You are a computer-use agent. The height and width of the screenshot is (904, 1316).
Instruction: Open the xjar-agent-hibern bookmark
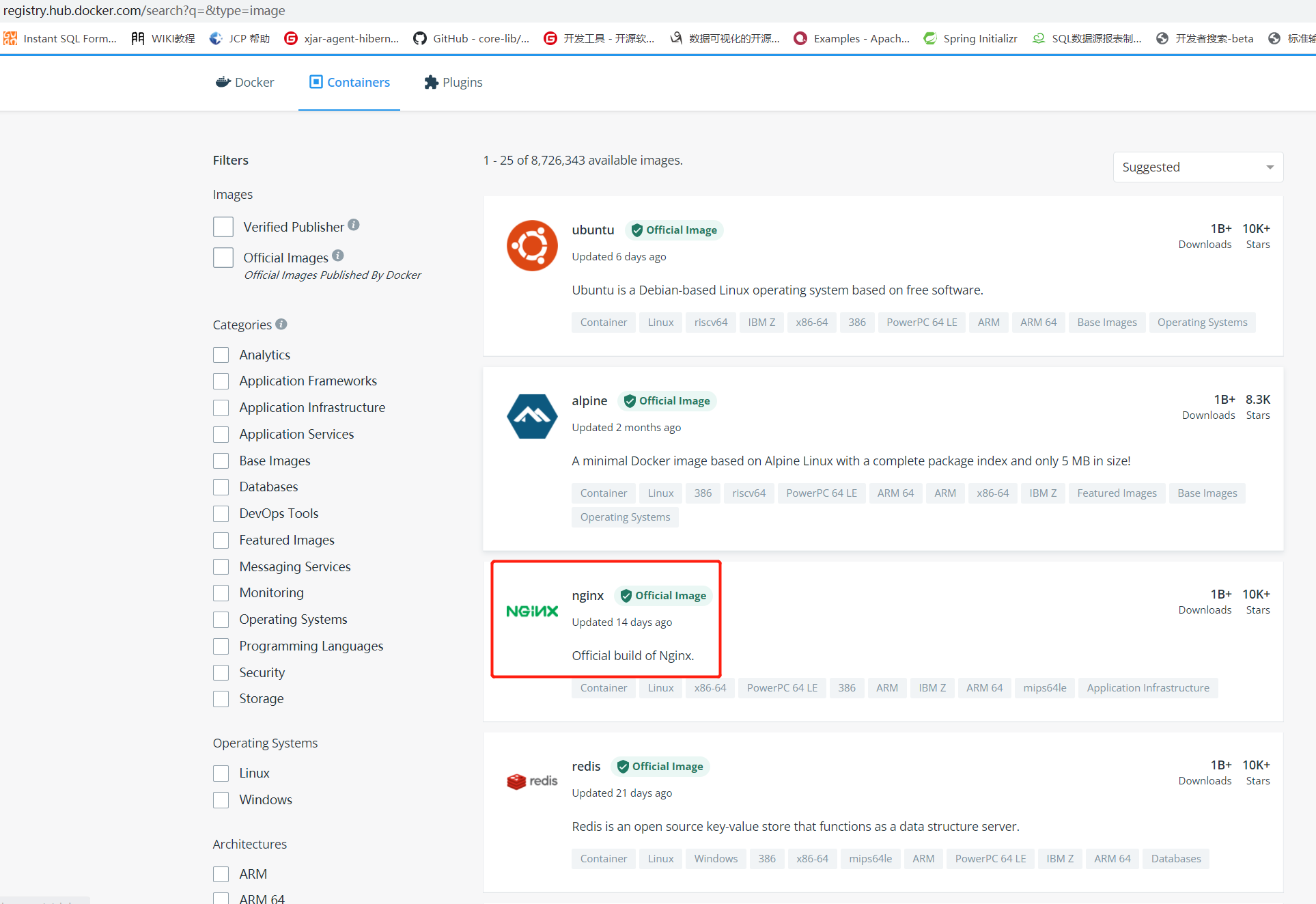coord(341,38)
